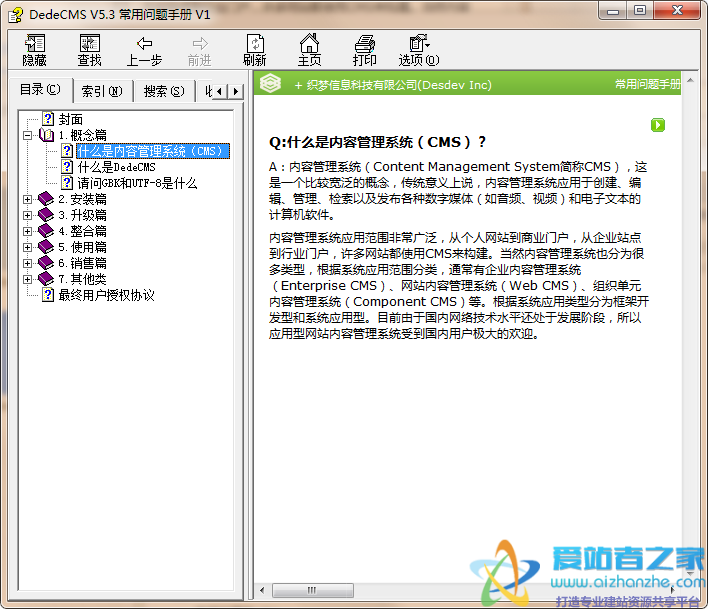Select the 封面 tree item
The width and height of the screenshot is (708, 609).
(x=71, y=119)
